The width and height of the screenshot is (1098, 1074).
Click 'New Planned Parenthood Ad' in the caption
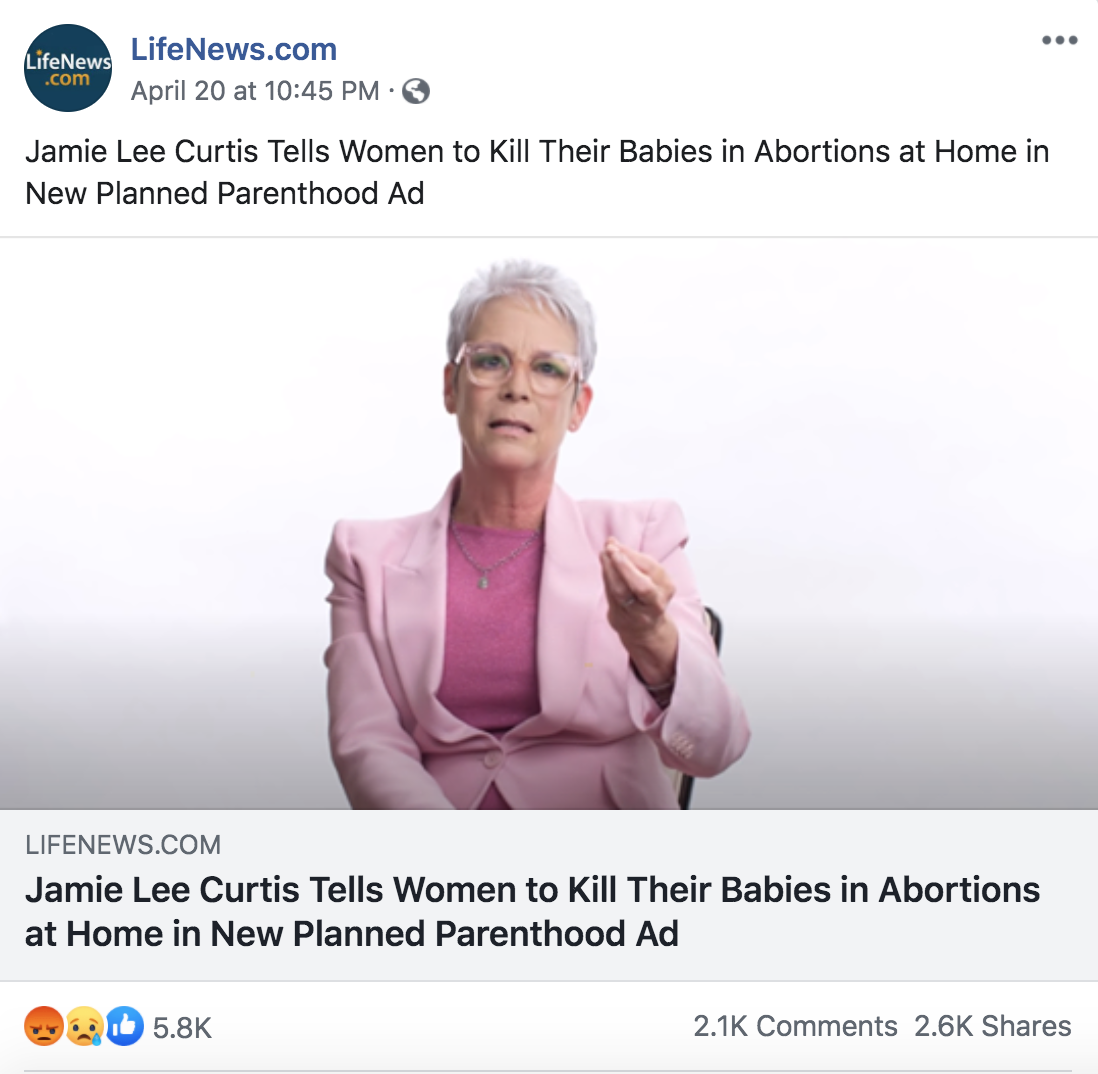click(x=225, y=194)
